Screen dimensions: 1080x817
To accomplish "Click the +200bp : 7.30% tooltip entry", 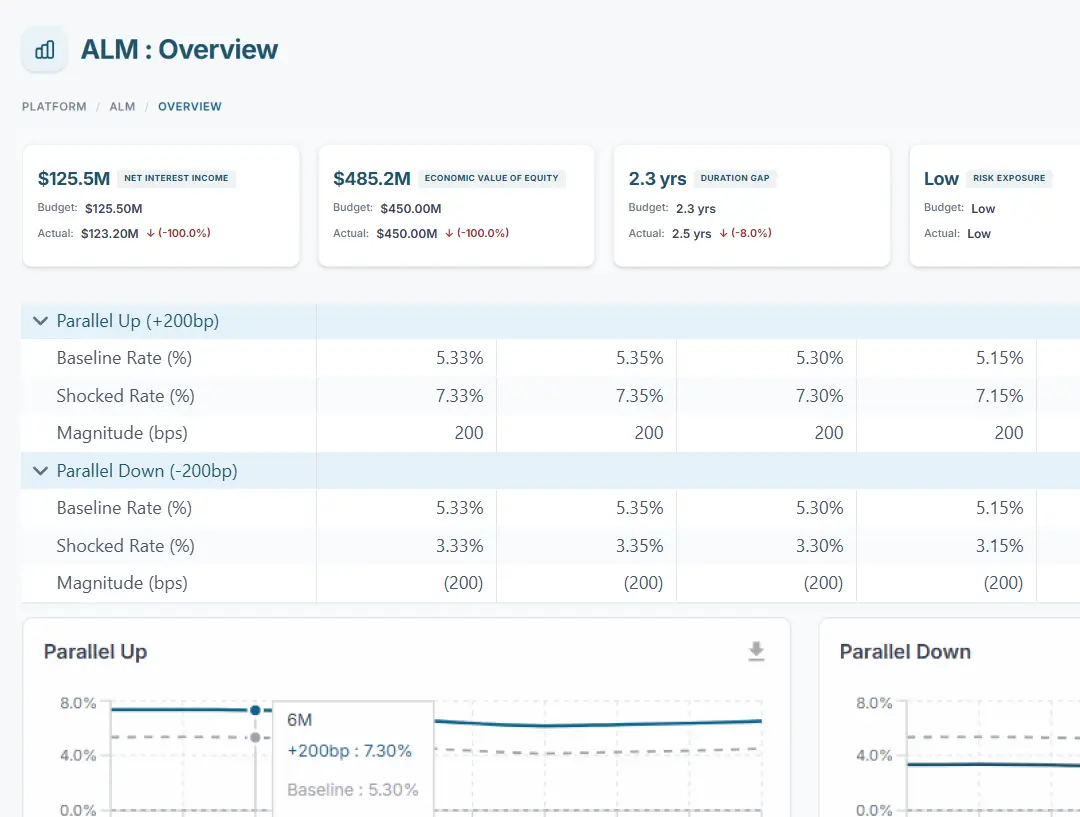I will pos(349,751).
